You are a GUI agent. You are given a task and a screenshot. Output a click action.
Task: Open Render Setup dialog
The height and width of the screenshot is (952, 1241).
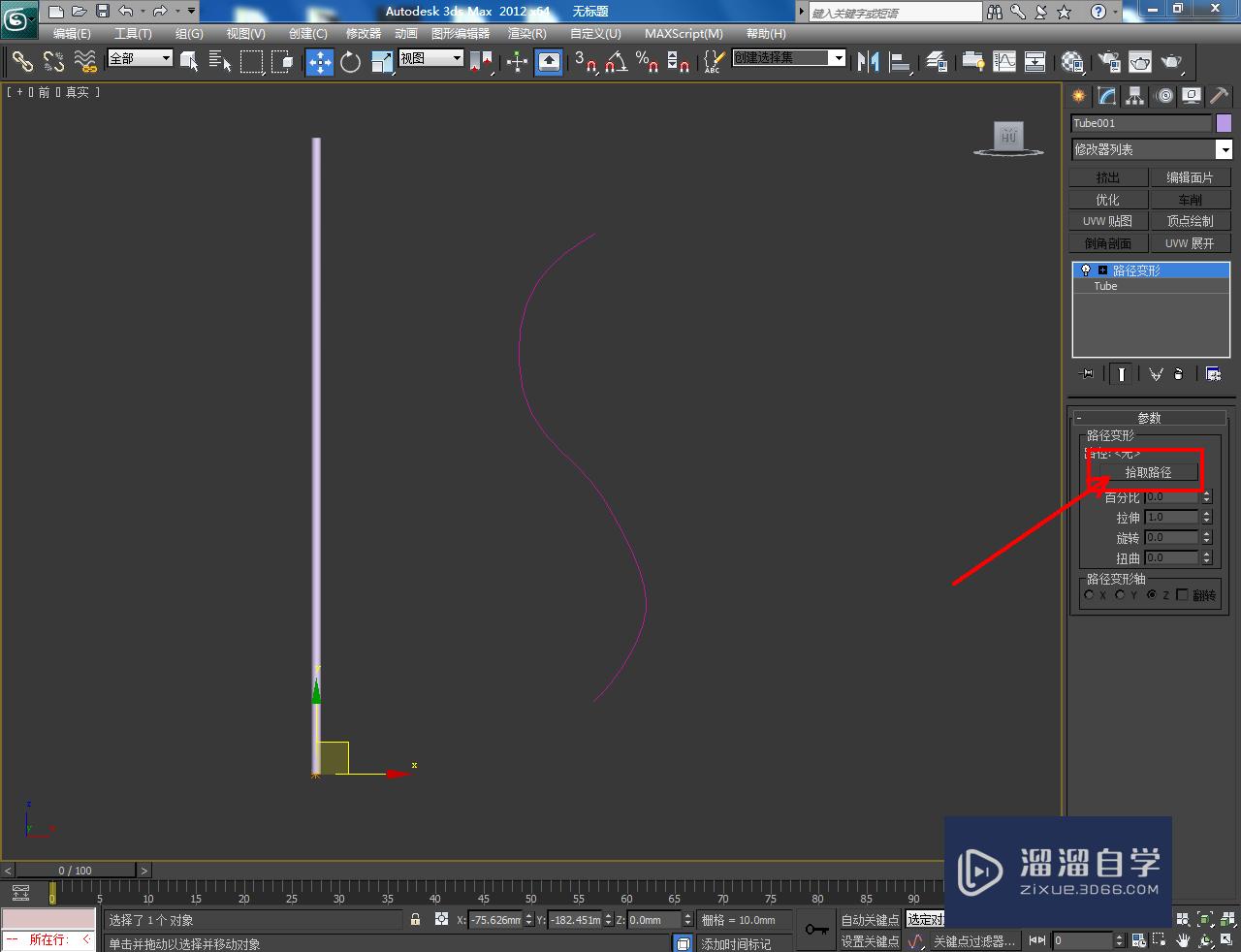pyautogui.click(x=1108, y=62)
